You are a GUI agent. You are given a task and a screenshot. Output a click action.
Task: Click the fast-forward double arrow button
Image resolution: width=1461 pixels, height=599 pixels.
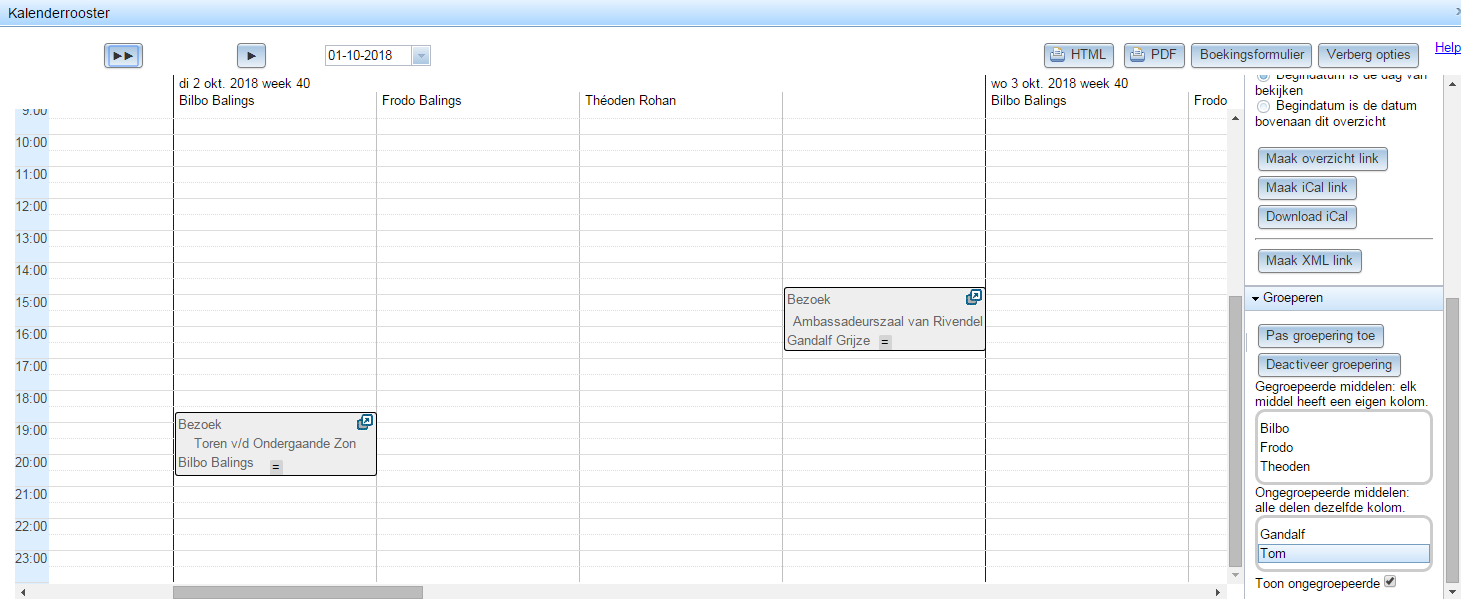(124, 56)
